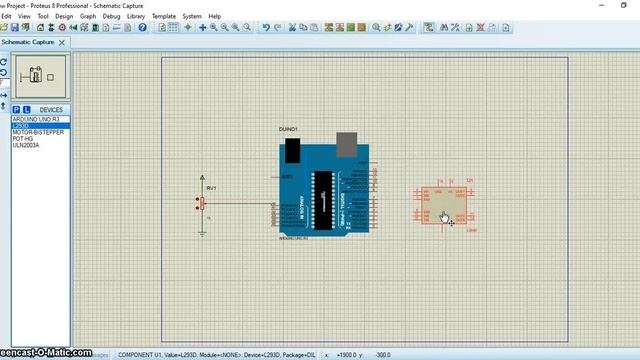
Task: Click the Paste from clipboard icon
Action: point(314,27)
